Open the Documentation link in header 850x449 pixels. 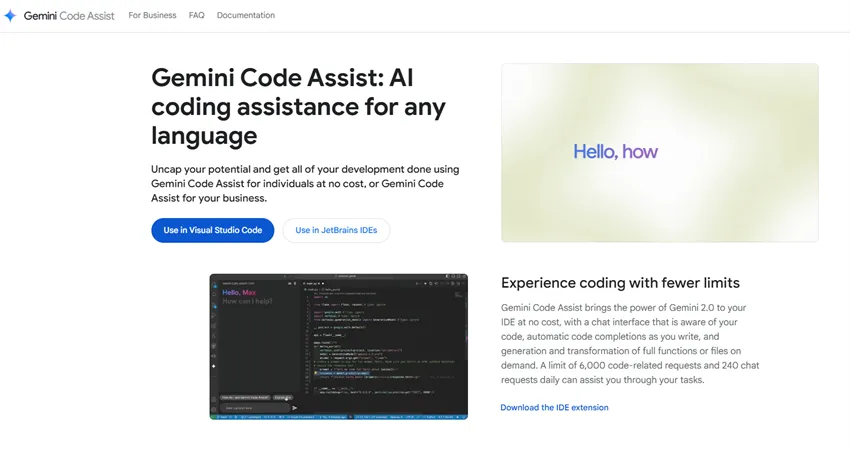click(x=246, y=15)
